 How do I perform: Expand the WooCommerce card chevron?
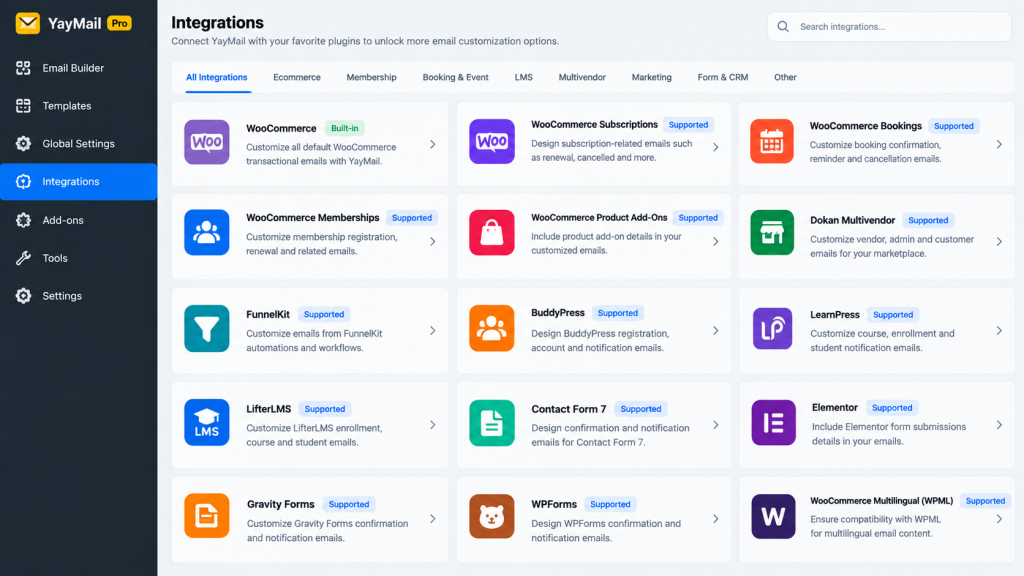pos(433,144)
